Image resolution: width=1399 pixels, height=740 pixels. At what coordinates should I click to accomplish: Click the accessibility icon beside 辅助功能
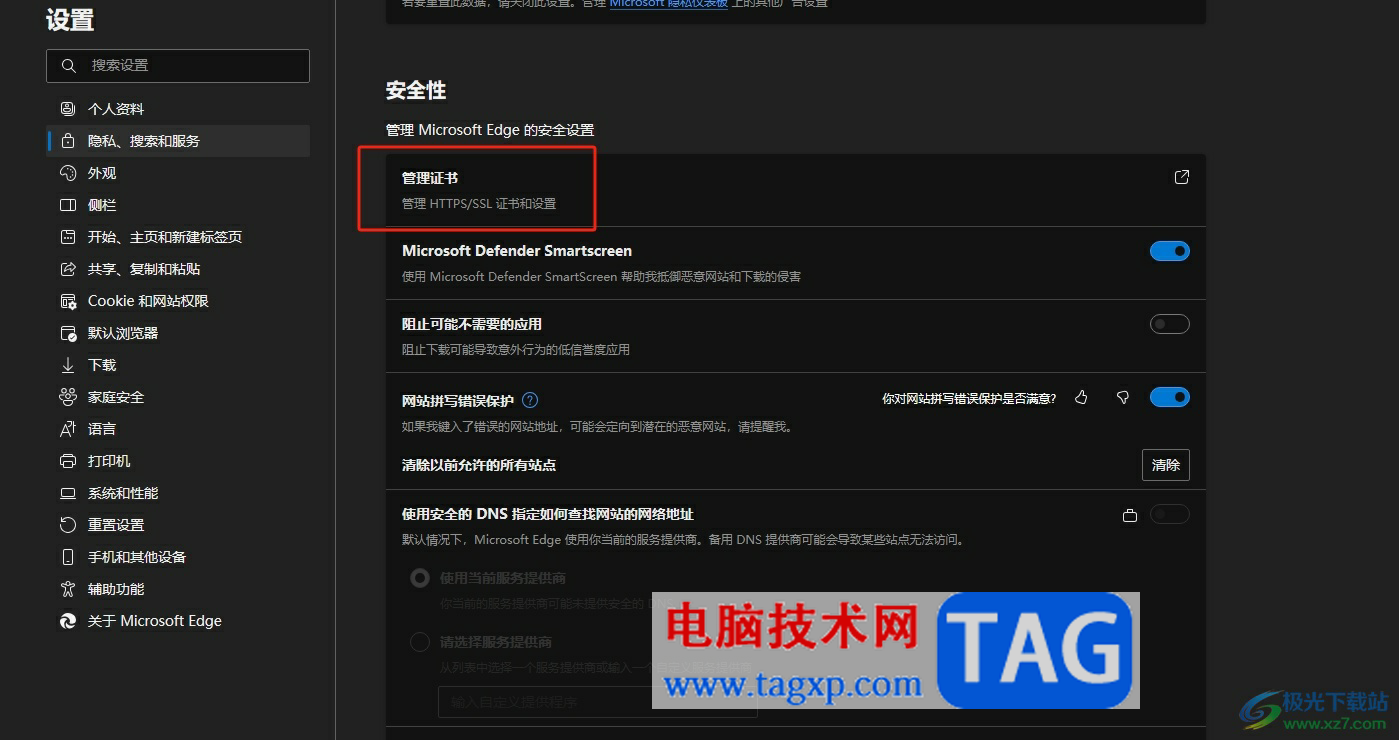(x=68, y=589)
